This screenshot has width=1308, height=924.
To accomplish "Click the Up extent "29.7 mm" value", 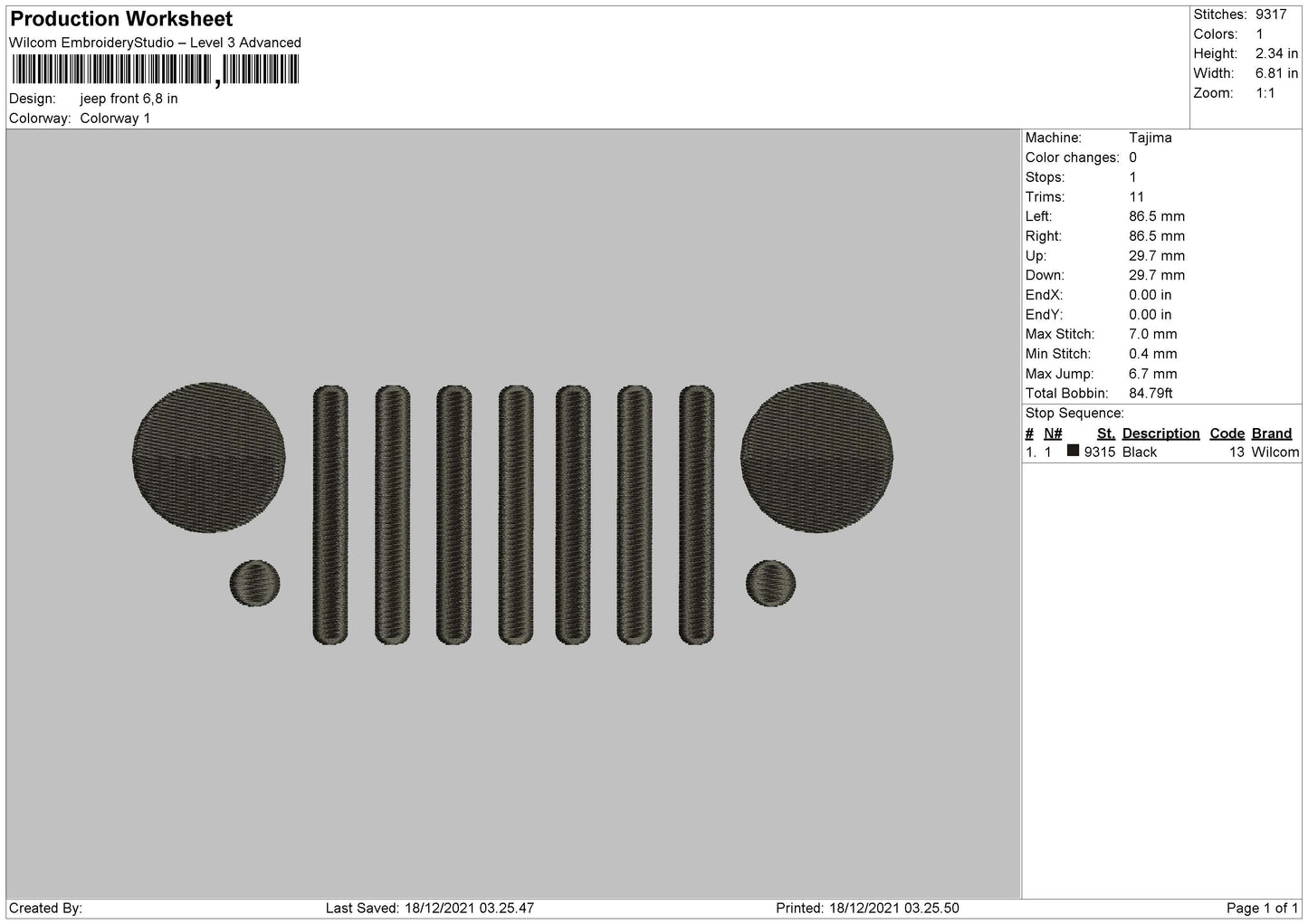I will [x=1157, y=255].
